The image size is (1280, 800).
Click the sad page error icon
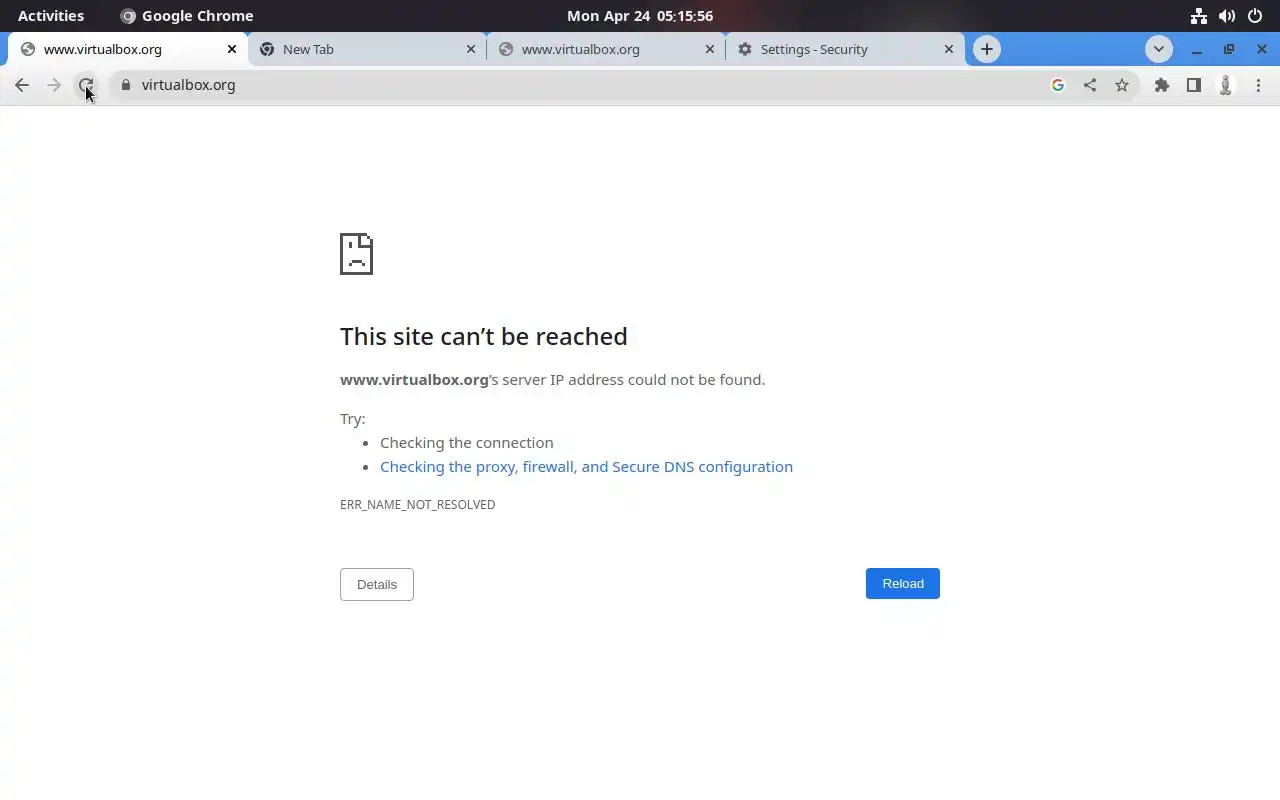(x=356, y=254)
